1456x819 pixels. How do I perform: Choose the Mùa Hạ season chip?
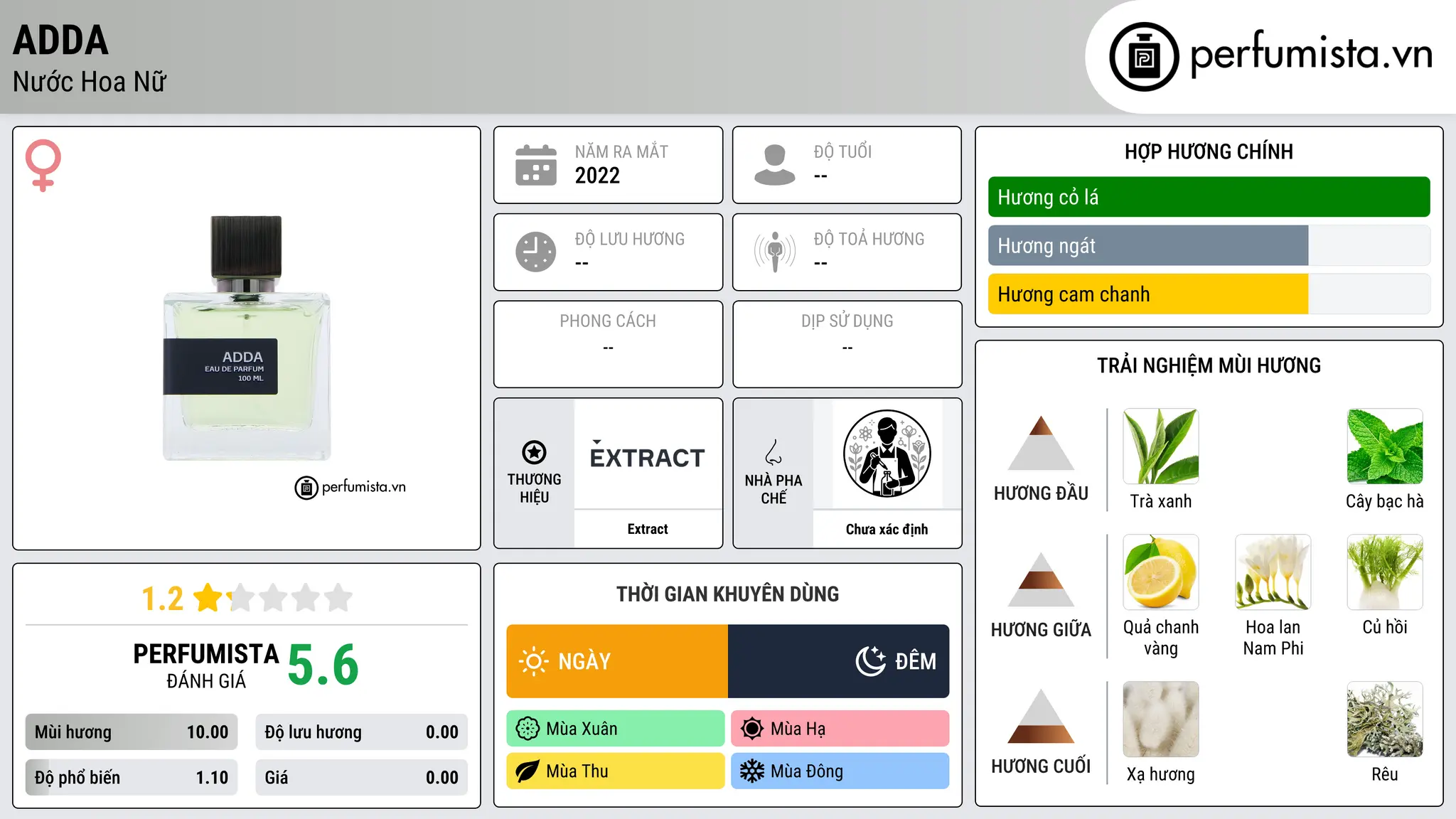pos(840,729)
